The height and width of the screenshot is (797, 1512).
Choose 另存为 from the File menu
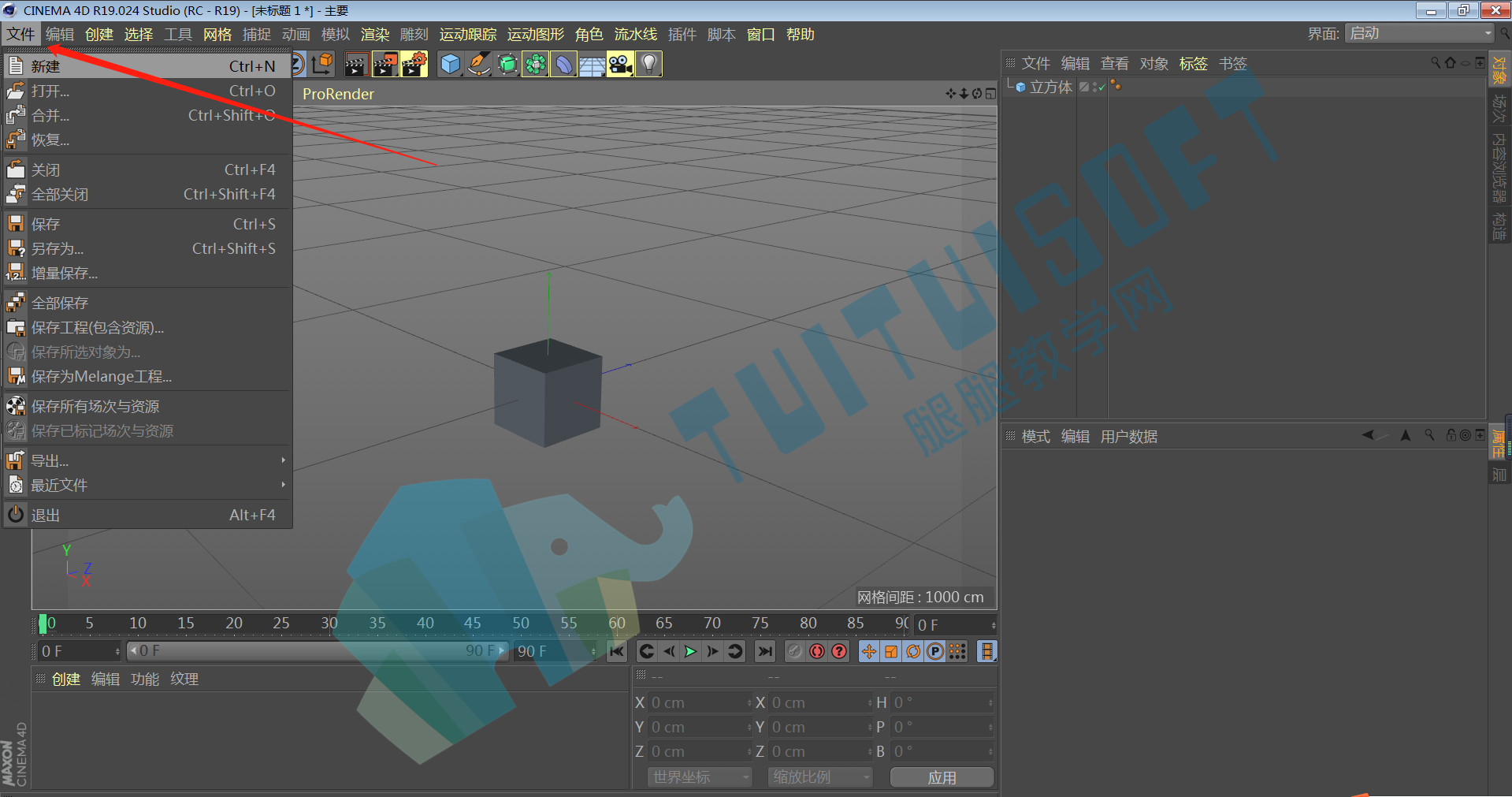(147, 248)
